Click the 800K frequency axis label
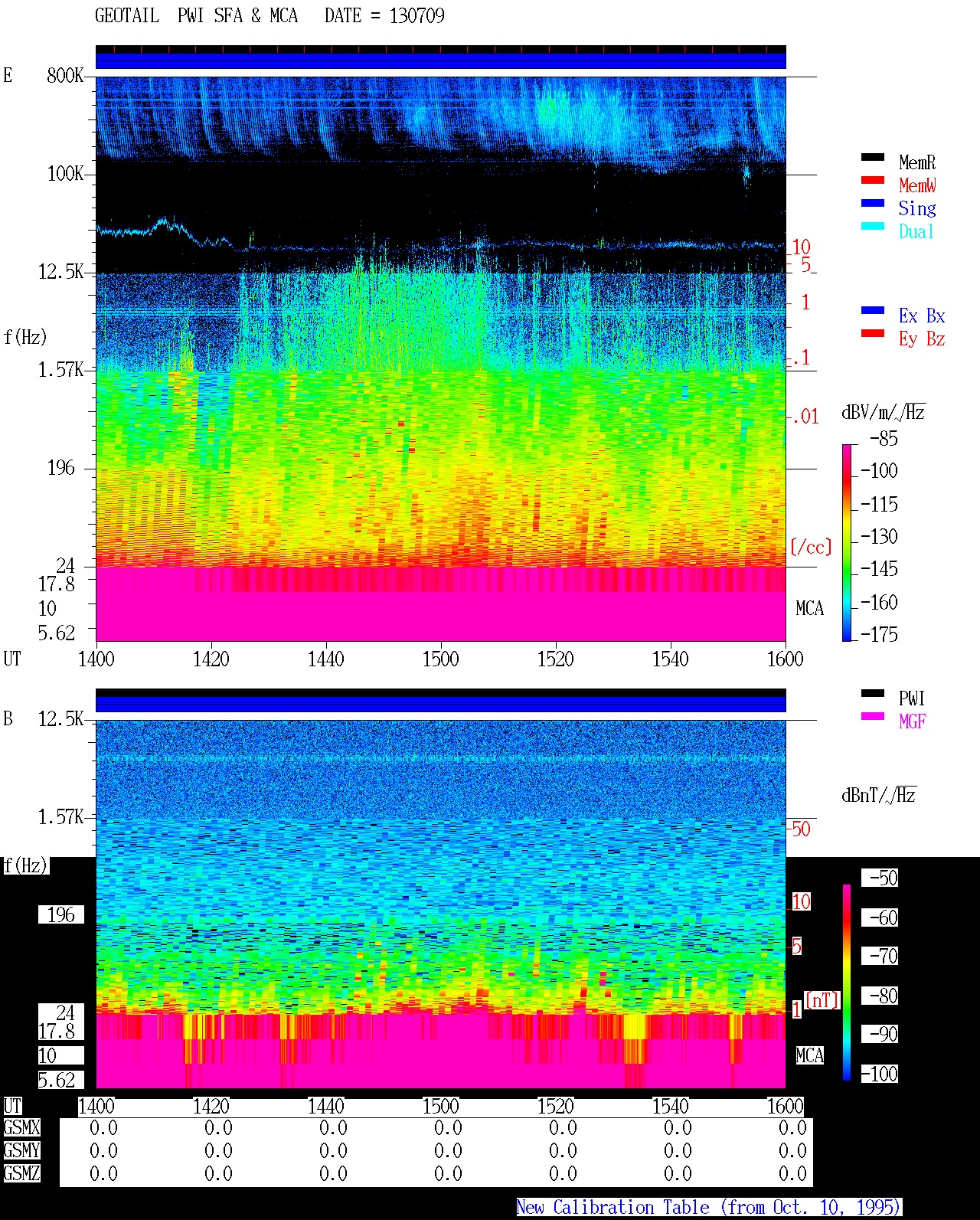The image size is (980, 1220). (x=65, y=76)
